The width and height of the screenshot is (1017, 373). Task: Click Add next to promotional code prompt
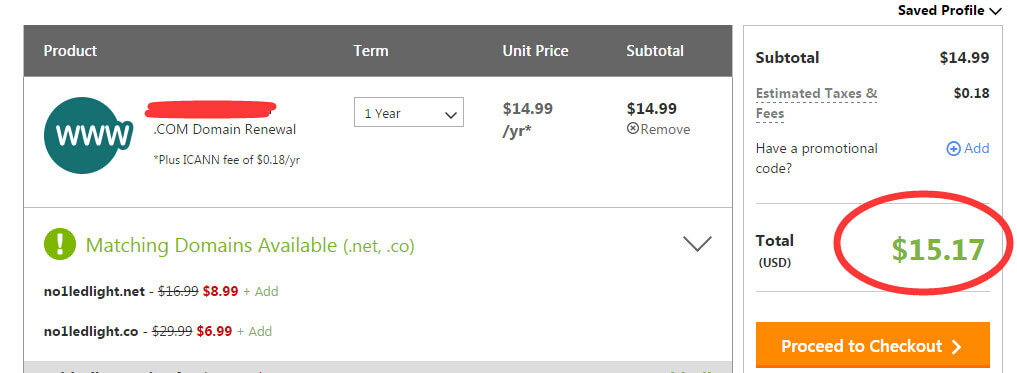coord(968,149)
